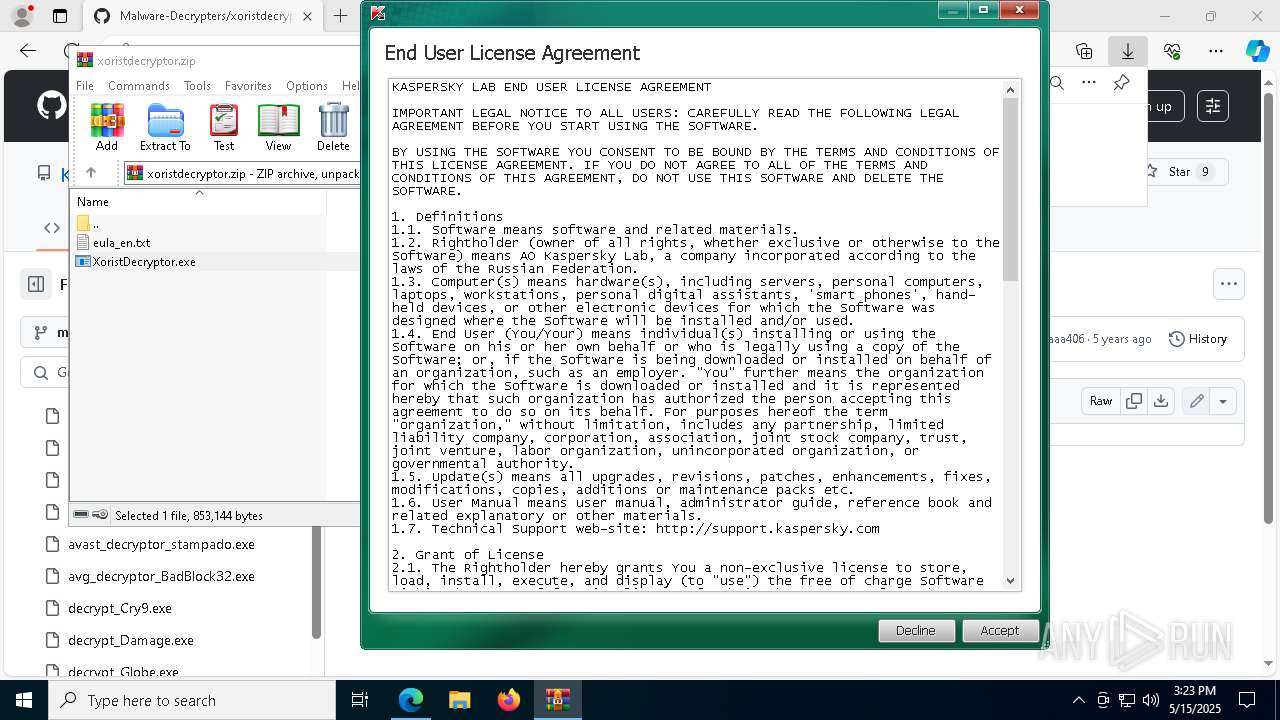Open WinRAR Commands menu
Screen dimensions: 1280x720
[x=139, y=86]
